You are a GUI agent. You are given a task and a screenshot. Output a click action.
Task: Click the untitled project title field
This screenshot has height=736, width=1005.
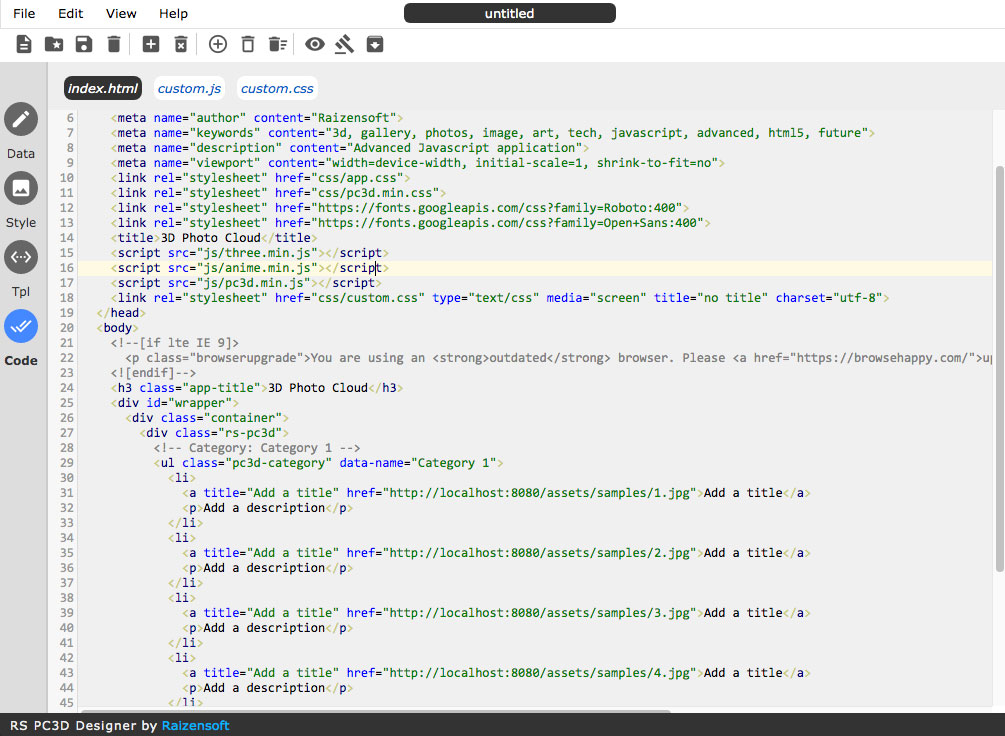510,14
